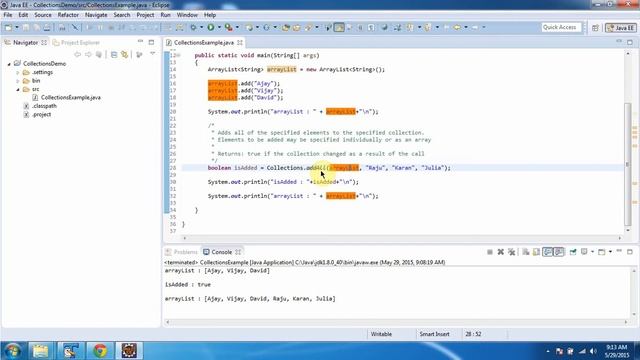Select the .project file
Viewport: 640px width, 360px height.
[x=41, y=115]
